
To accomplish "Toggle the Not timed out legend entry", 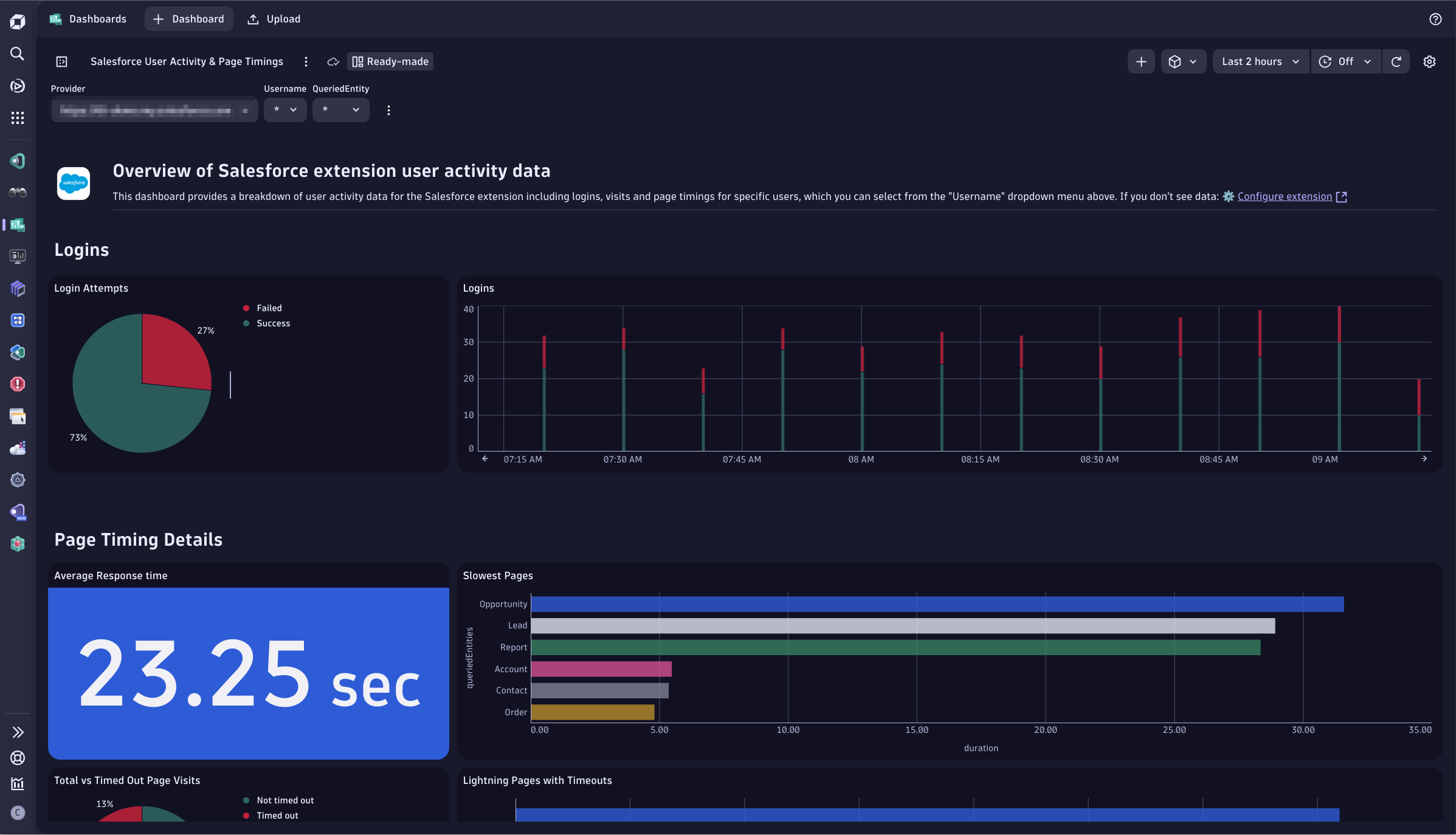I will [278, 800].
